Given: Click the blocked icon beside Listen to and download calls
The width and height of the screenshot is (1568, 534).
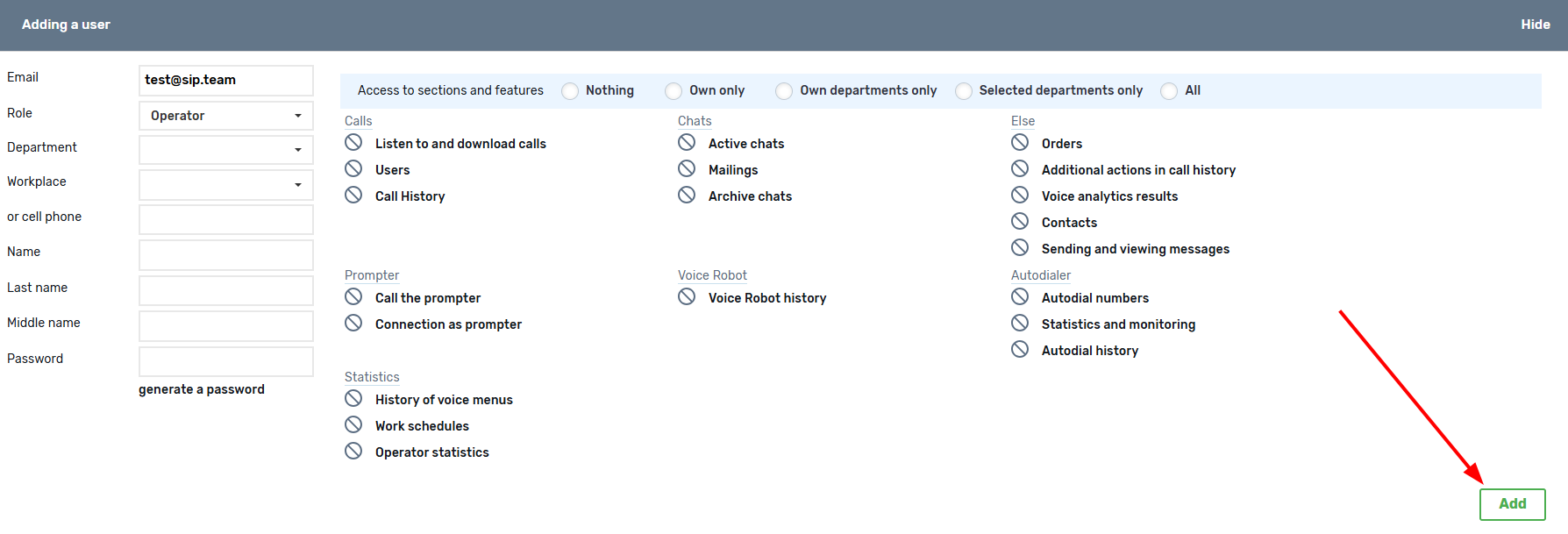Looking at the screenshot, I should (353, 142).
